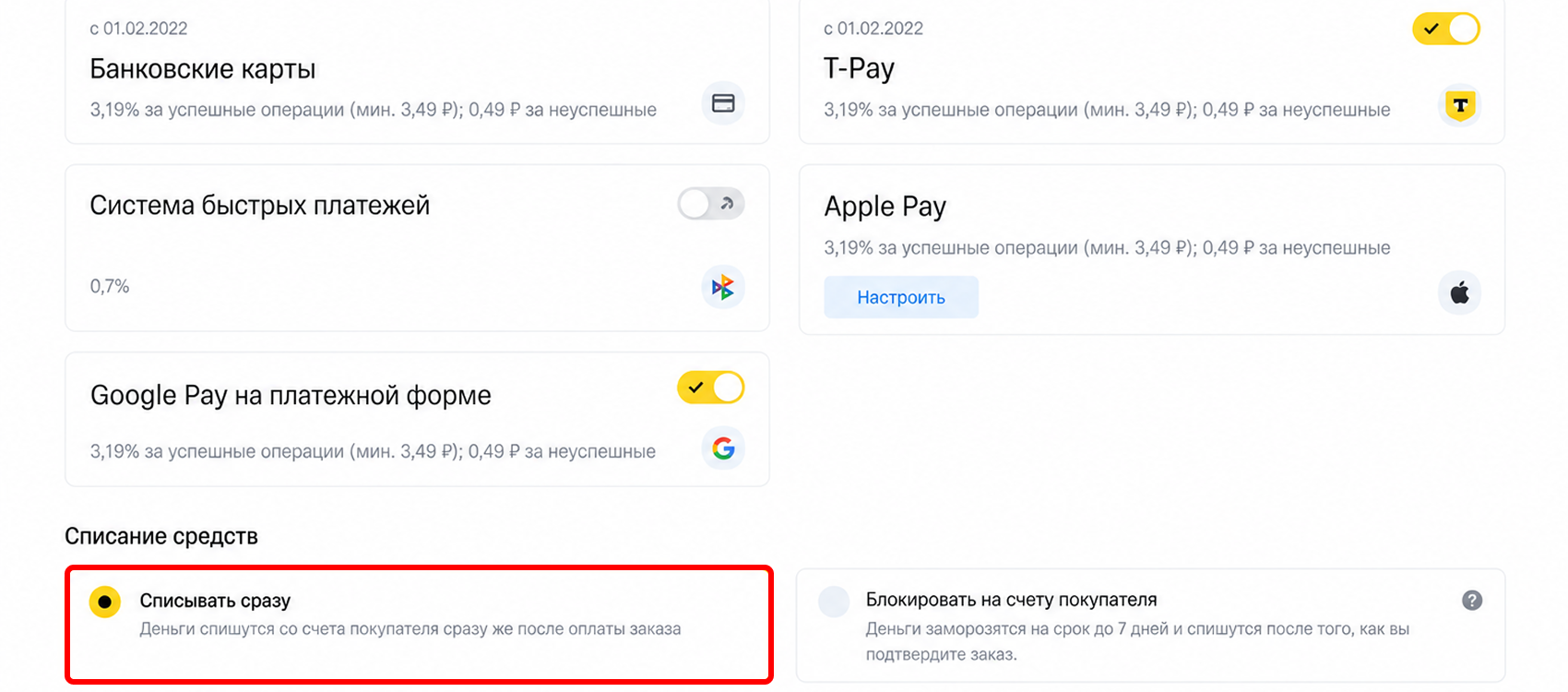Click the Деньги заморозятся description text
The width and height of the screenshot is (1568, 692).
(x=1137, y=641)
